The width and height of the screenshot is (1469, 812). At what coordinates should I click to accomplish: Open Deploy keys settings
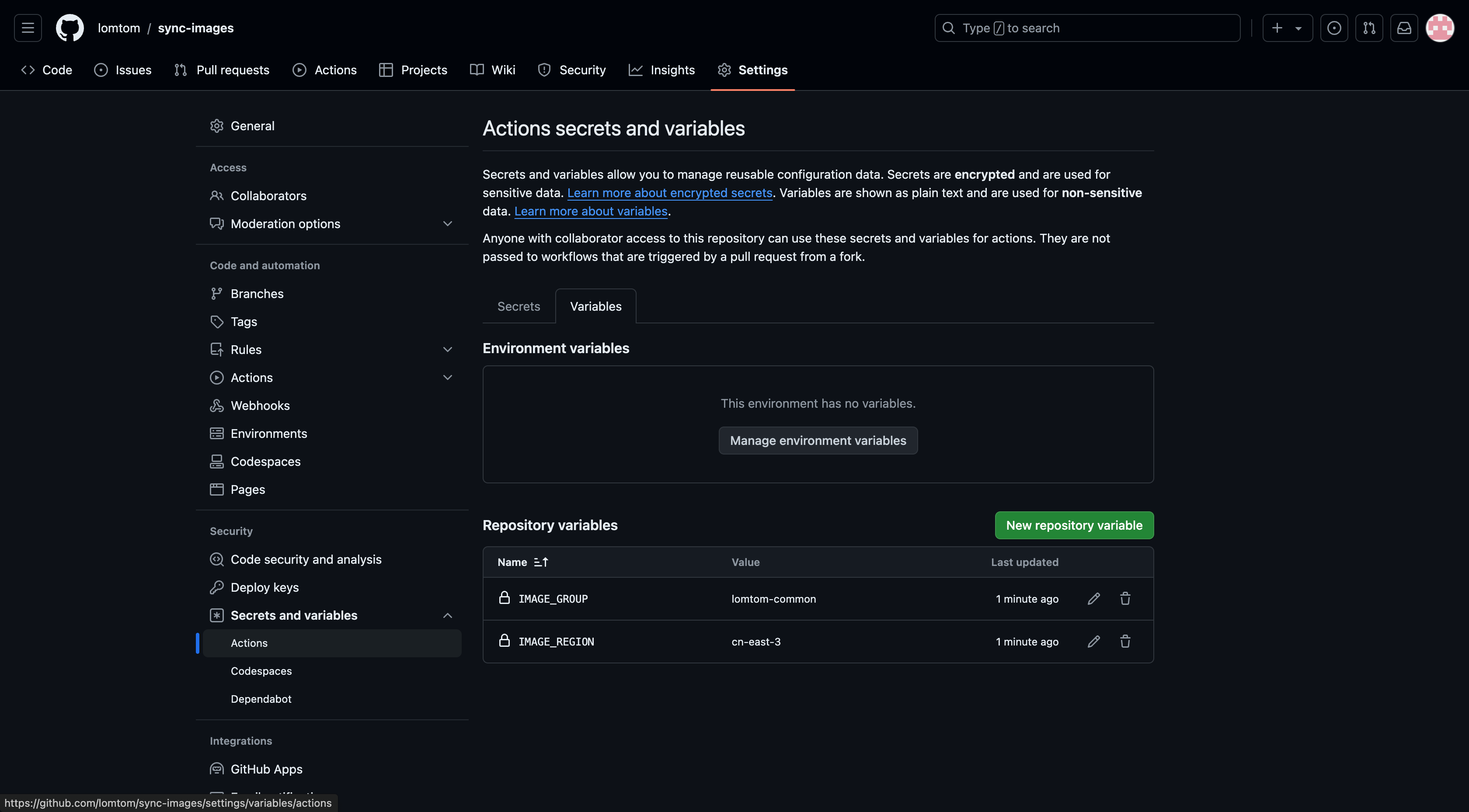(x=332, y=587)
